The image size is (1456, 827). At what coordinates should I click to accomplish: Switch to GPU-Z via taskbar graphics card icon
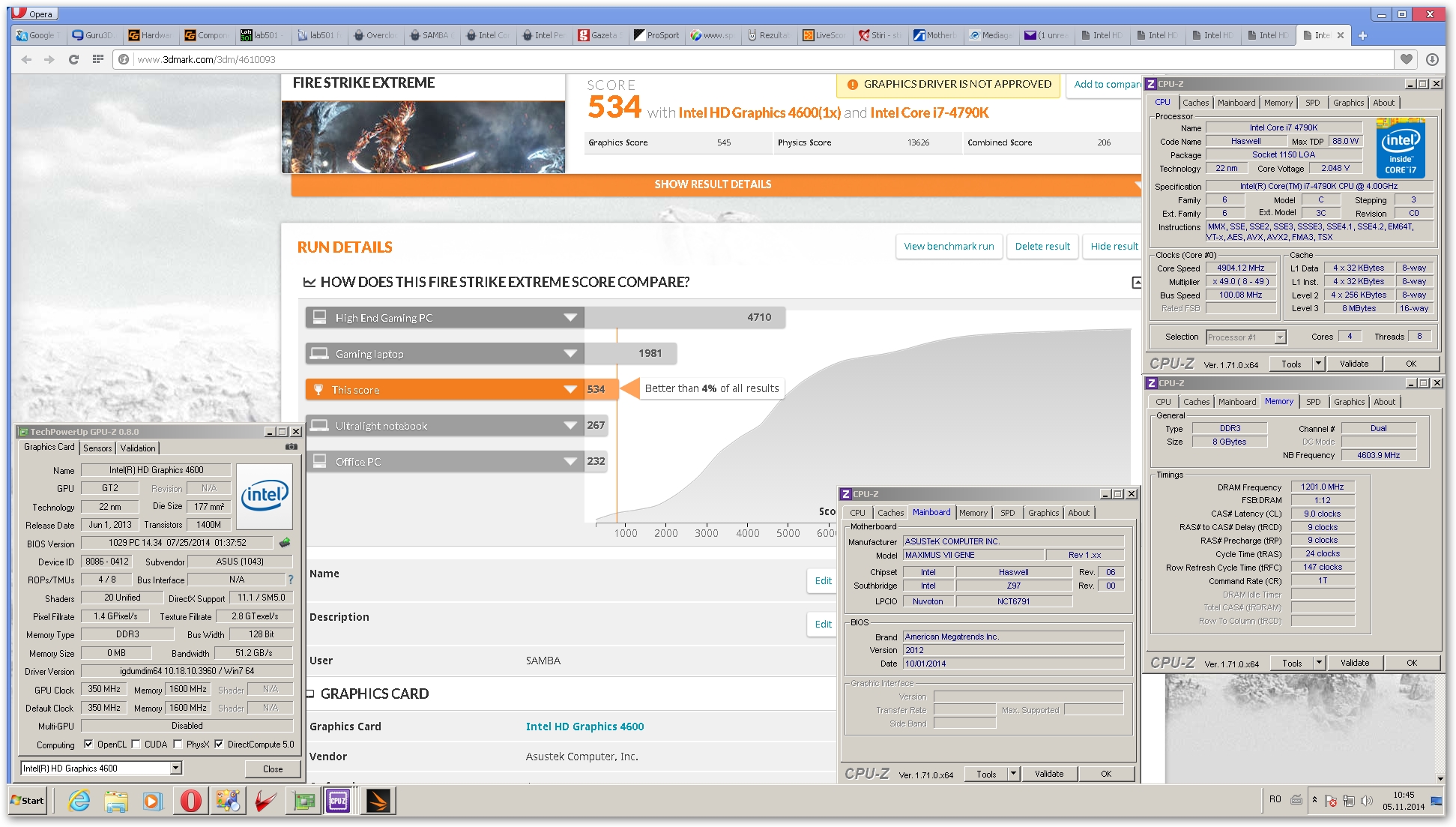[303, 801]
